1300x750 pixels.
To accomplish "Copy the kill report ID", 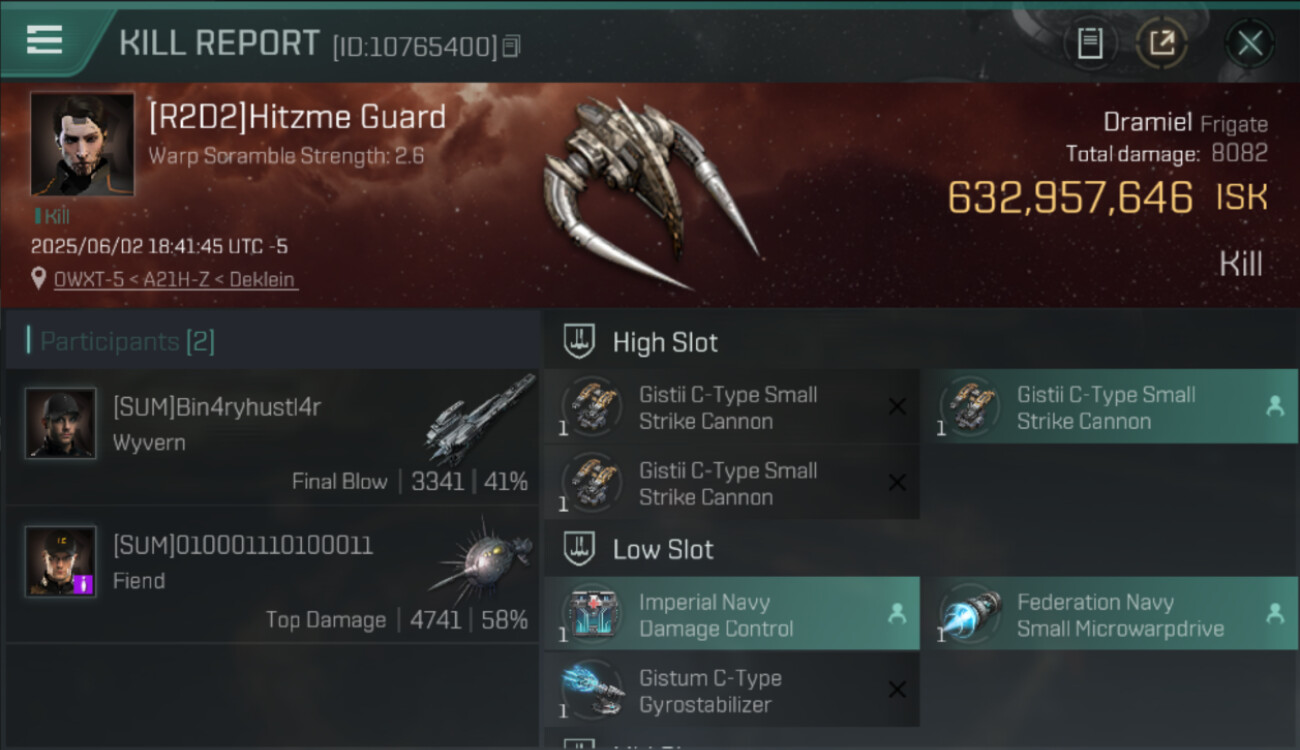I will [x=511, y=46].
